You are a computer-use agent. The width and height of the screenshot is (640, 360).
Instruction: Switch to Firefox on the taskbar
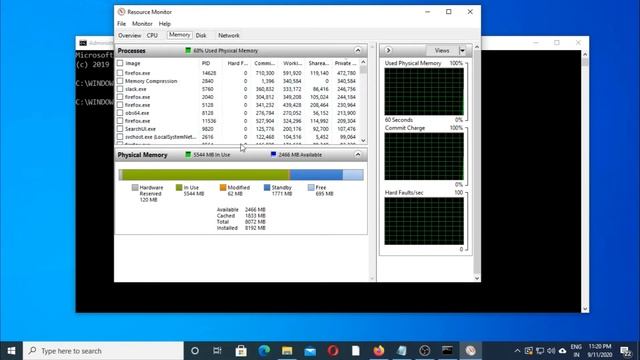pyautogui.click(x=378, y=351)
